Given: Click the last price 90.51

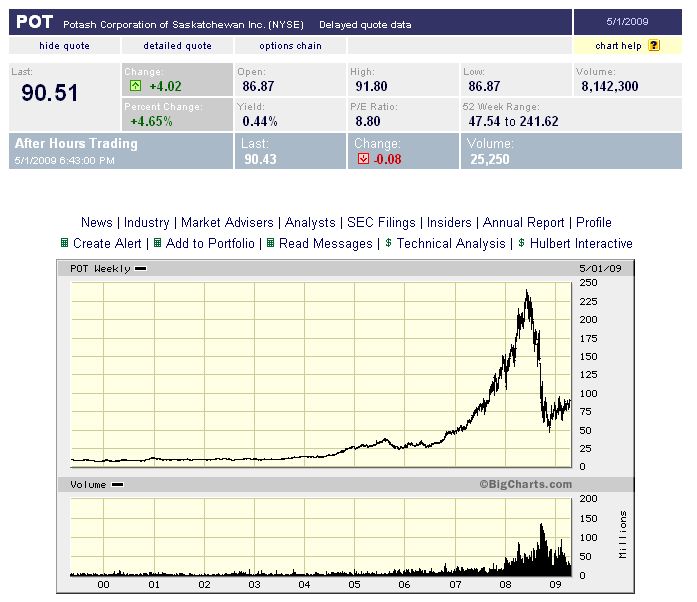Looking at the screenshot, I should pos(49,93).
